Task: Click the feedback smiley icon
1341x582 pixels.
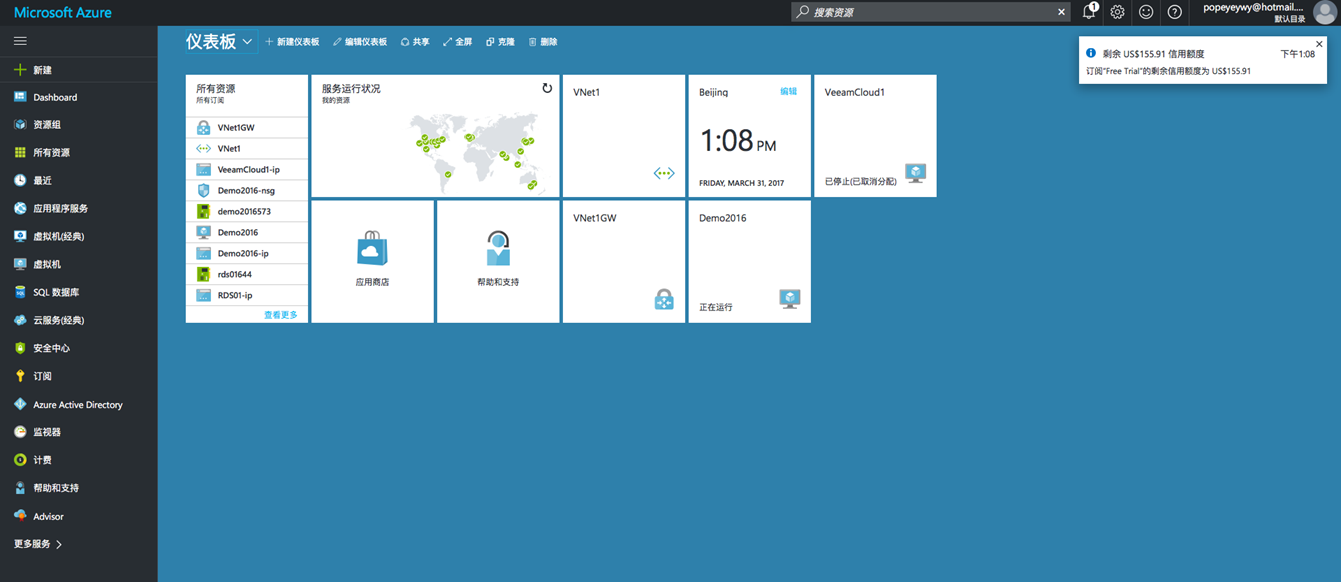Action: click(x=1146, y=12)
